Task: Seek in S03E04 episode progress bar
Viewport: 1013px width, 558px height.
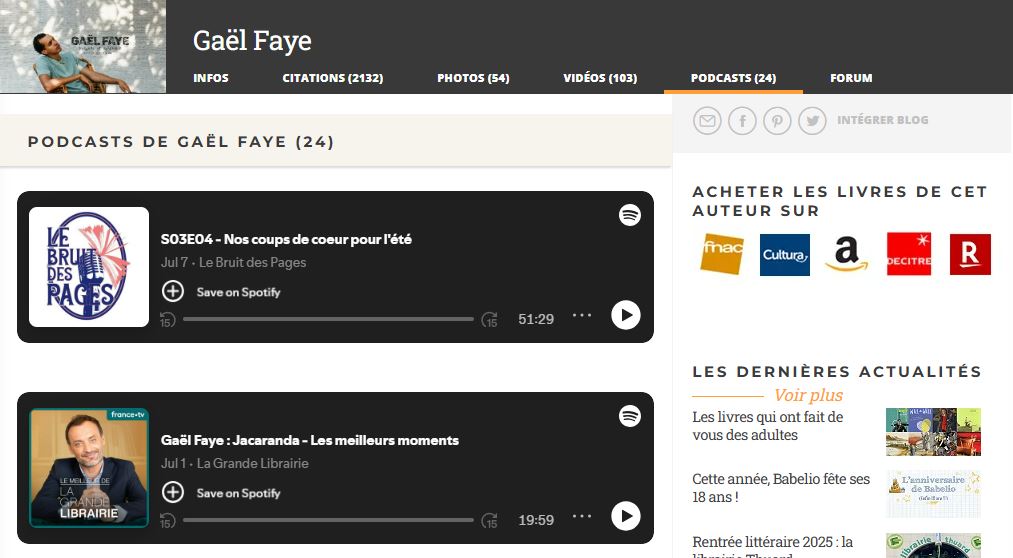Action: tap(328, 319)
